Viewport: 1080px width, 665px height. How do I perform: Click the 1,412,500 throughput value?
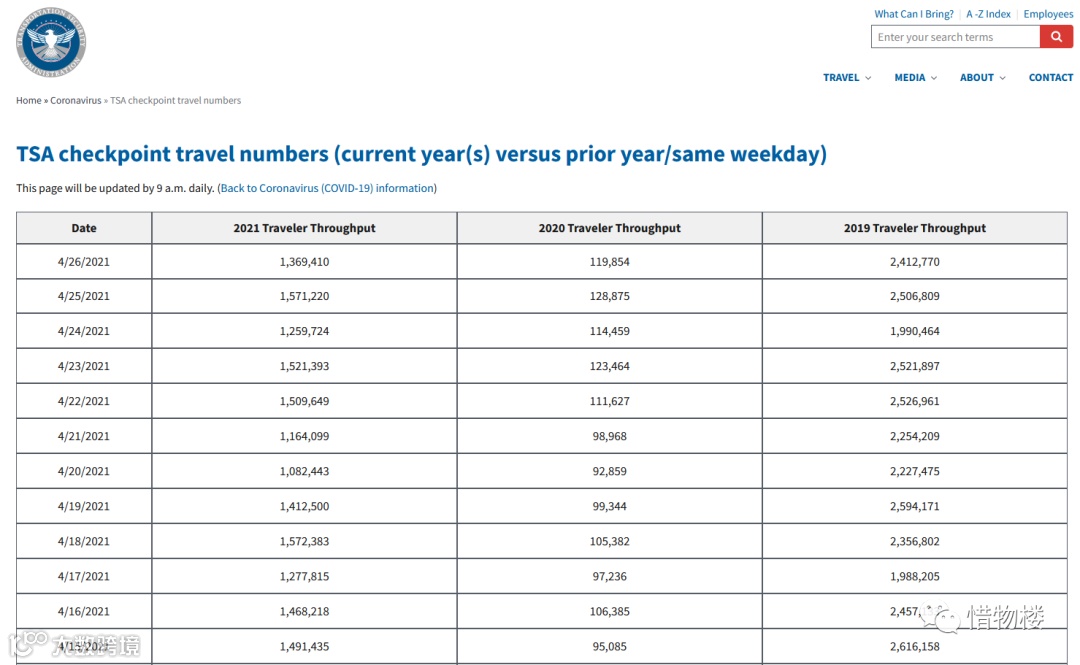(x=304, y=507)
